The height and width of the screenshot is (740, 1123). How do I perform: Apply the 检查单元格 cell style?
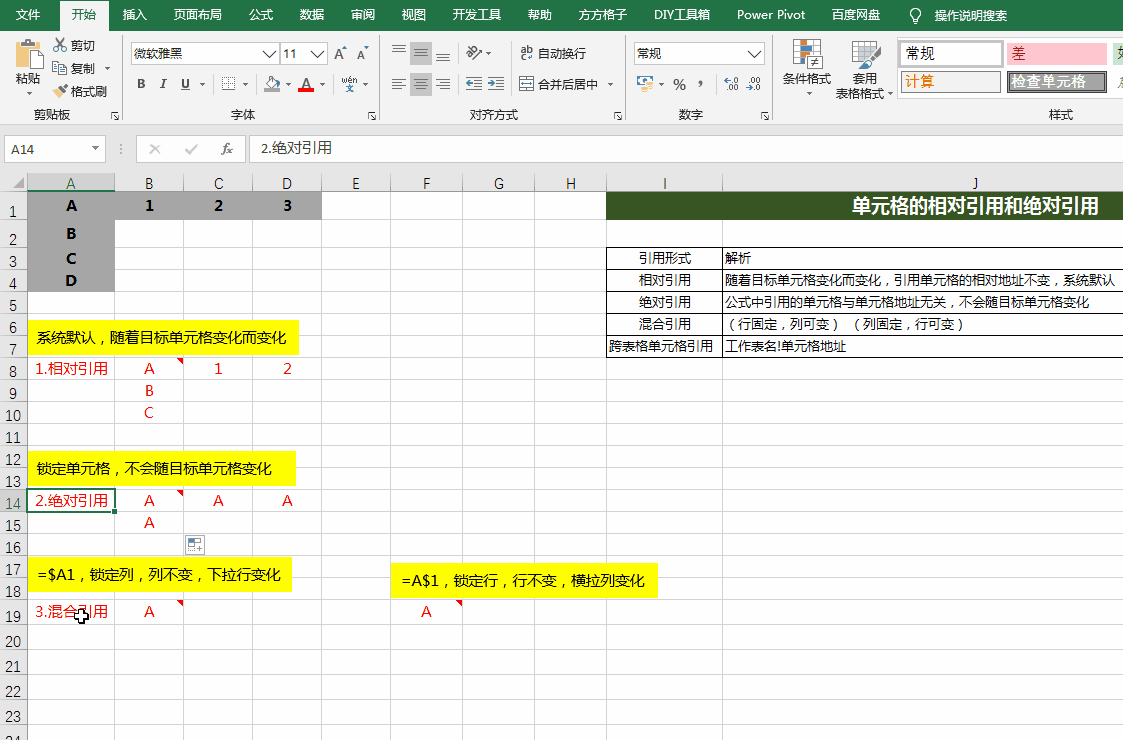[x=1056, y=82]
